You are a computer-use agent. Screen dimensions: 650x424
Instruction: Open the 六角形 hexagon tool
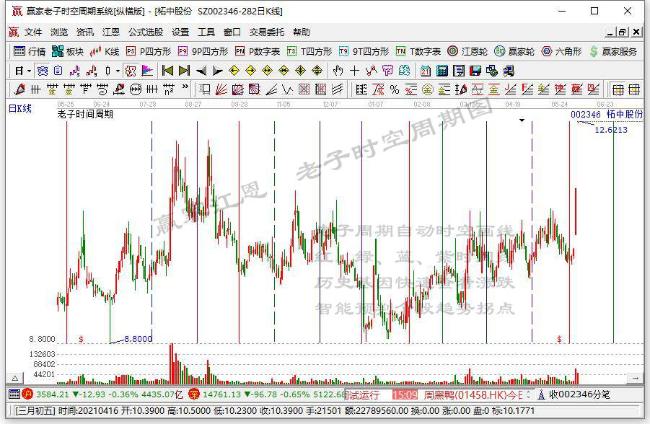tap(561, 51)
